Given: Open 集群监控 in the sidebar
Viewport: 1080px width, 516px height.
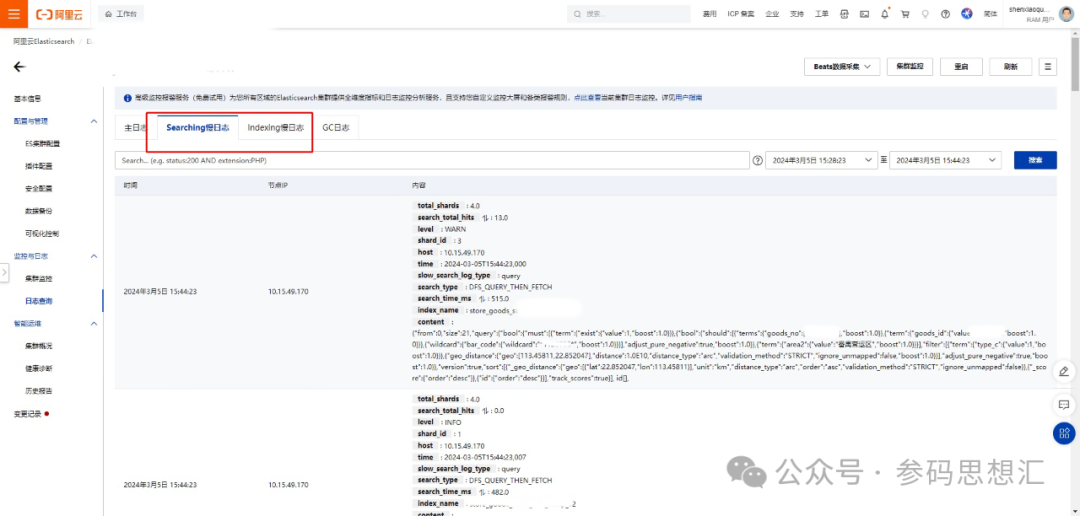Looking at the screenshot, I should [39, 278].
